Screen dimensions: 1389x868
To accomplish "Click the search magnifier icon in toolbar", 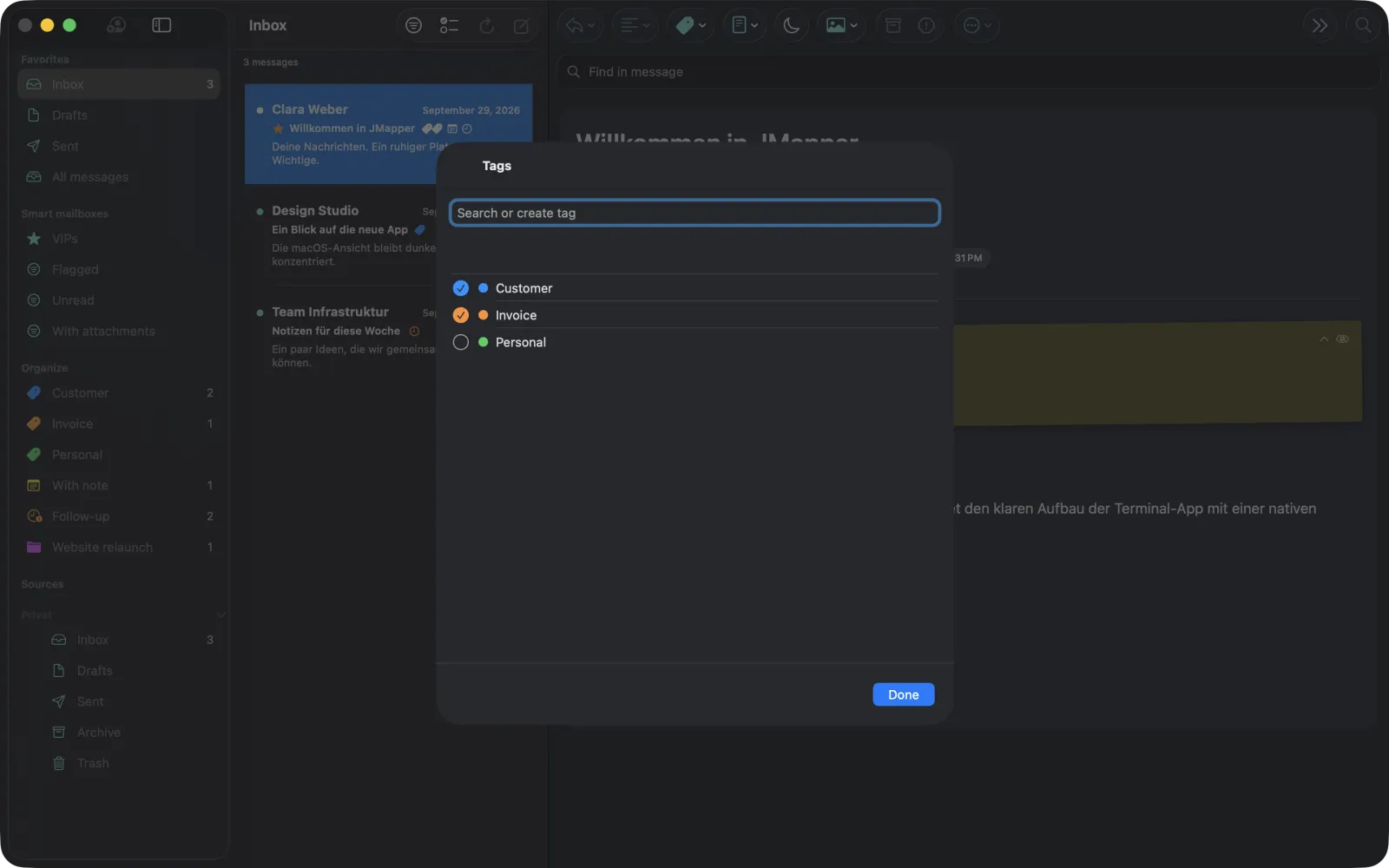I will pos(1364,25).
